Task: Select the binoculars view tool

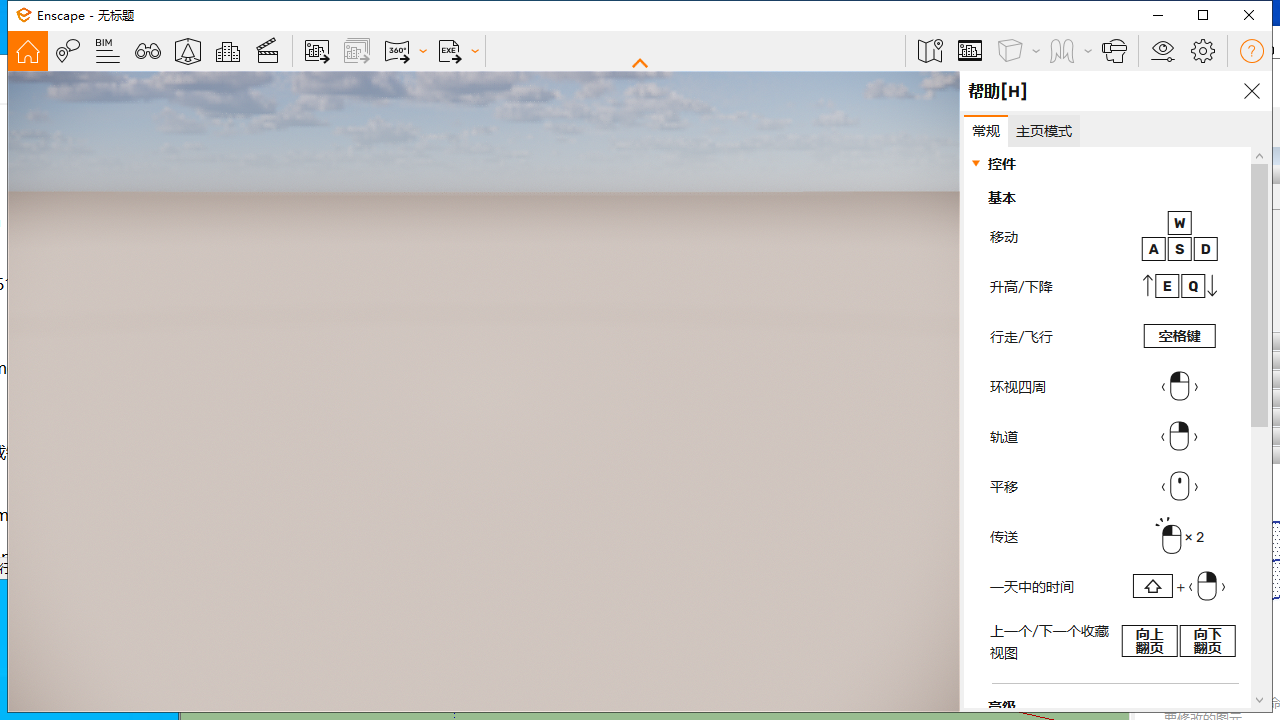Action: (147, 51)
